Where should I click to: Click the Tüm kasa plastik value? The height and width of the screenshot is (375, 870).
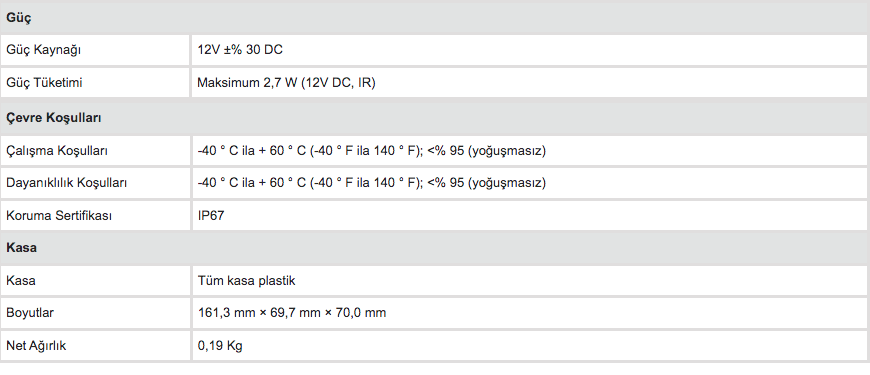[246, 280]
